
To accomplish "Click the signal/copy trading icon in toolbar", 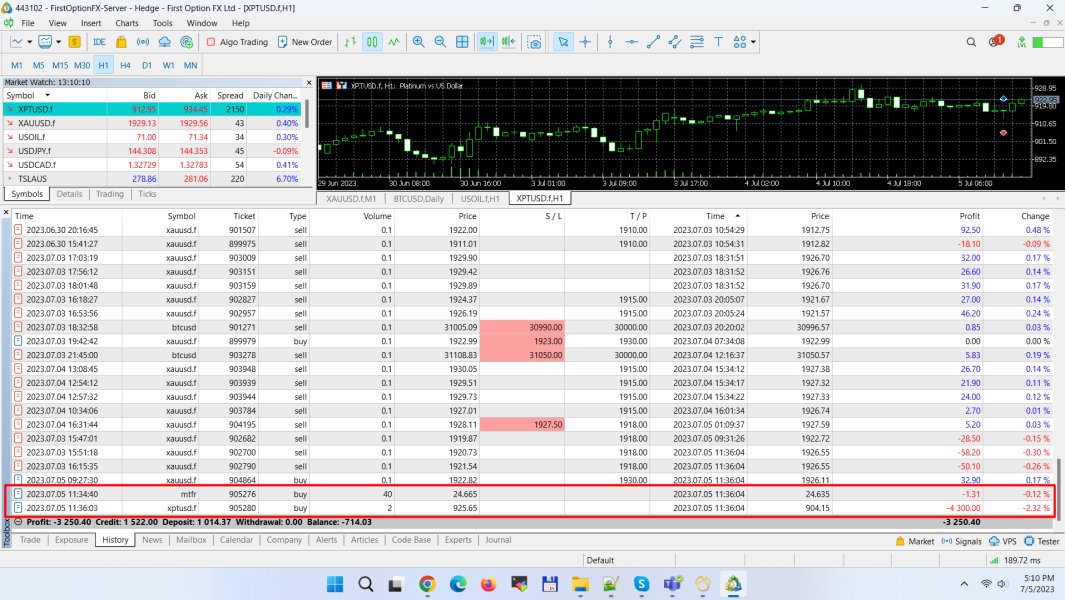I will [186, 42].
